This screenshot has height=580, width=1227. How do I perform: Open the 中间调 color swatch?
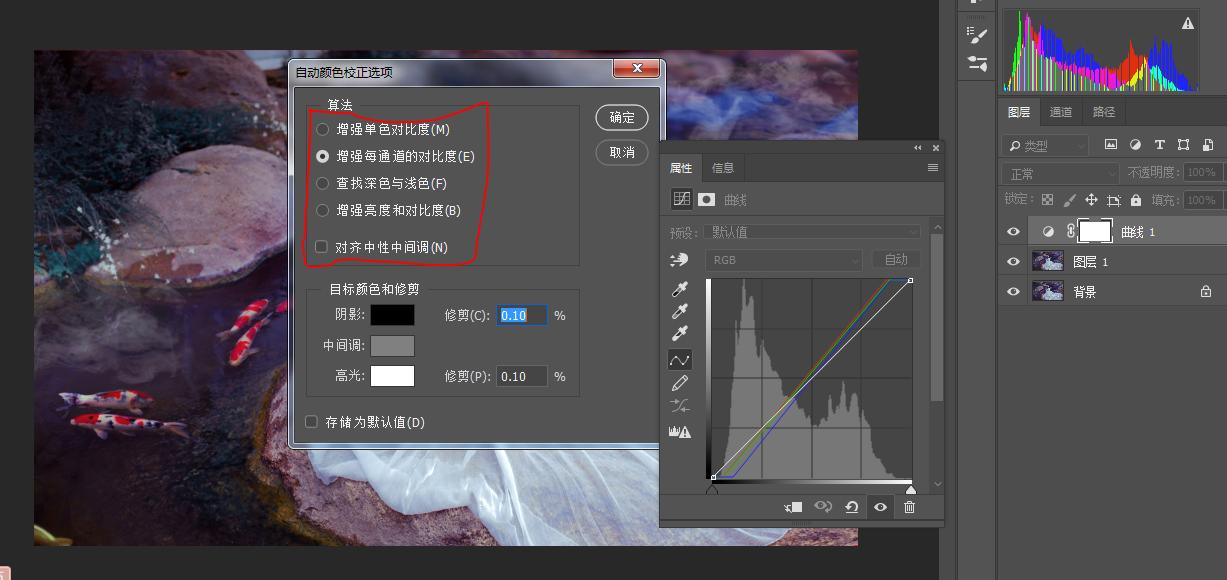click(x=392, y=345)
